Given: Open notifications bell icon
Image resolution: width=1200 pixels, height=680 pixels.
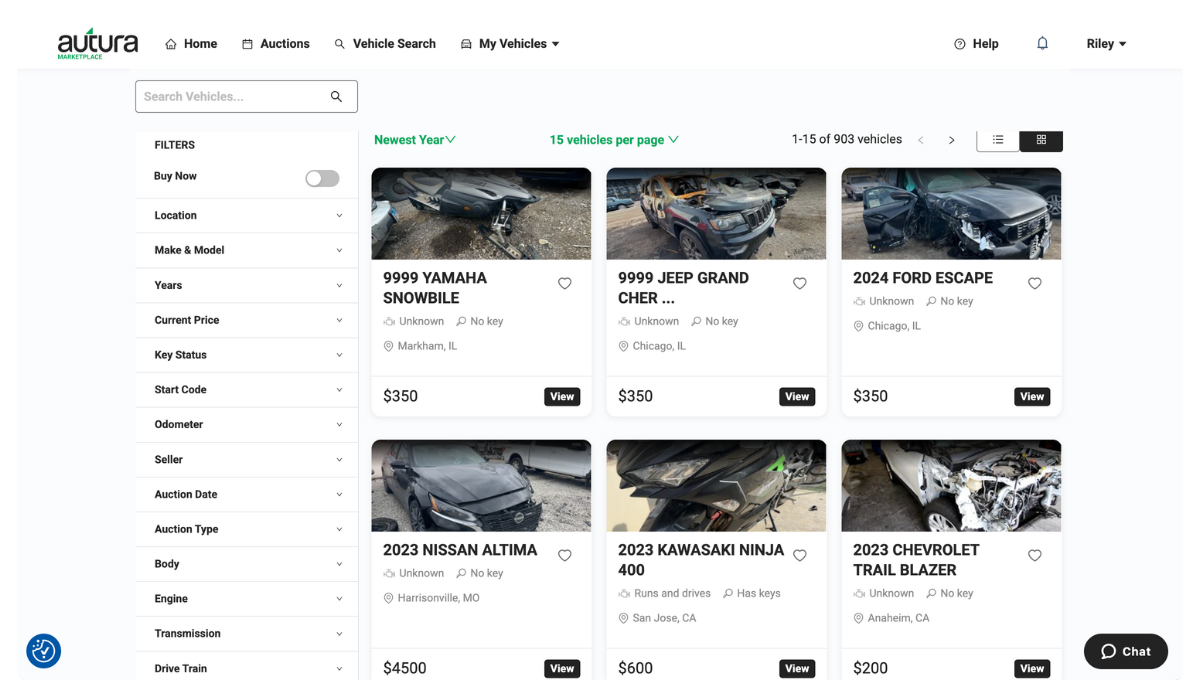Looking at the screenshot, I should click(x=1042, y=43).
